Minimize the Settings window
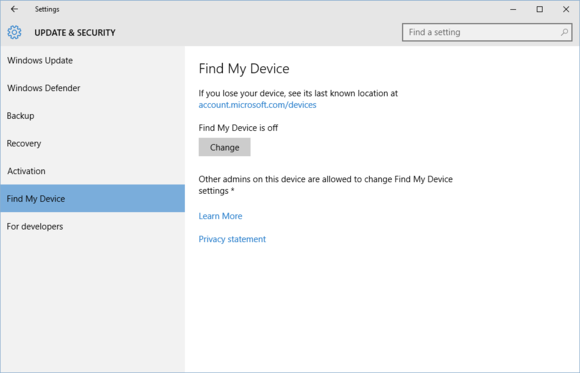 [x=513, y=9]
